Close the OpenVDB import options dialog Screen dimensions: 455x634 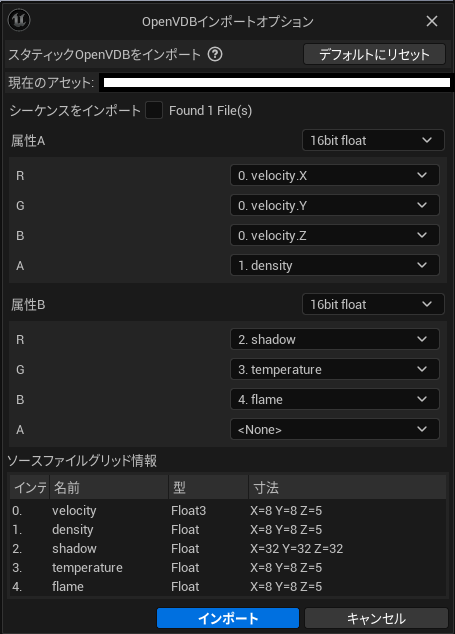point(432,21)
